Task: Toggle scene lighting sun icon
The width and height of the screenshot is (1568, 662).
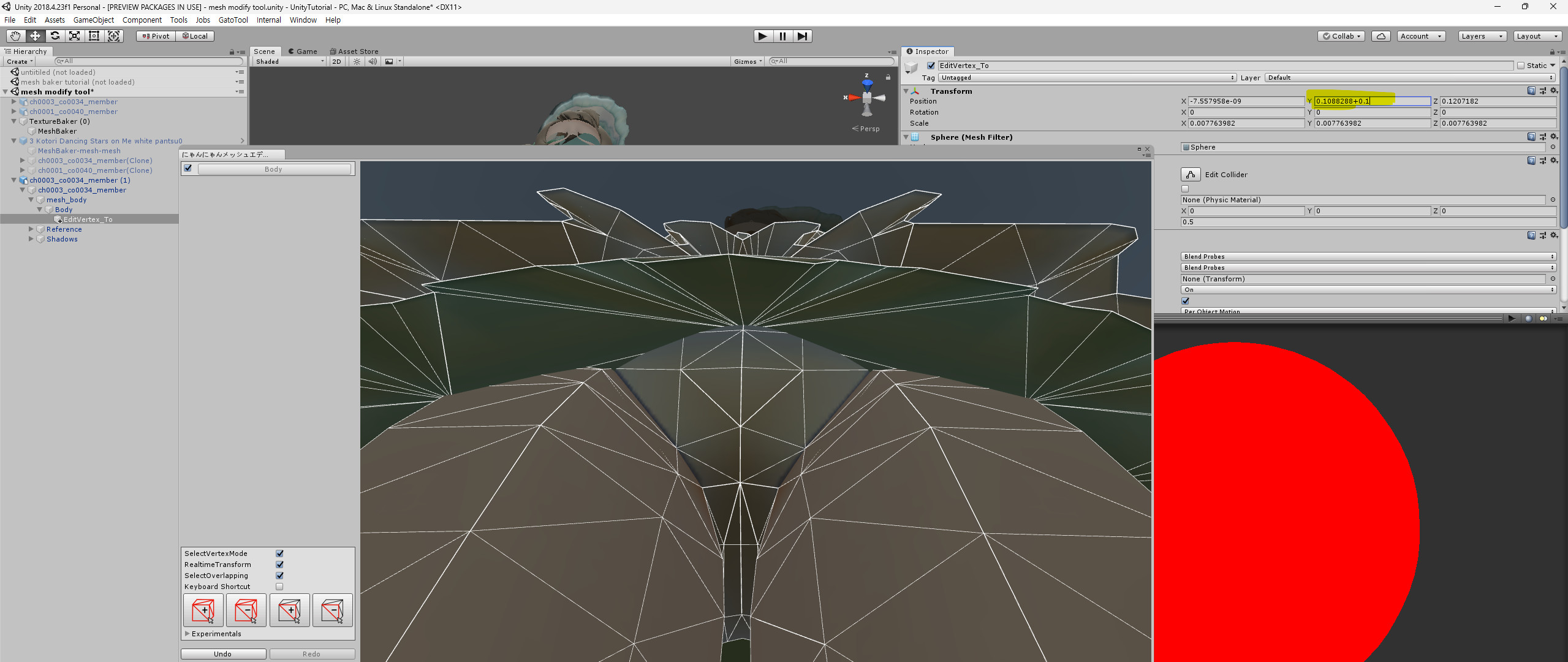Action: tap(357, 61)
